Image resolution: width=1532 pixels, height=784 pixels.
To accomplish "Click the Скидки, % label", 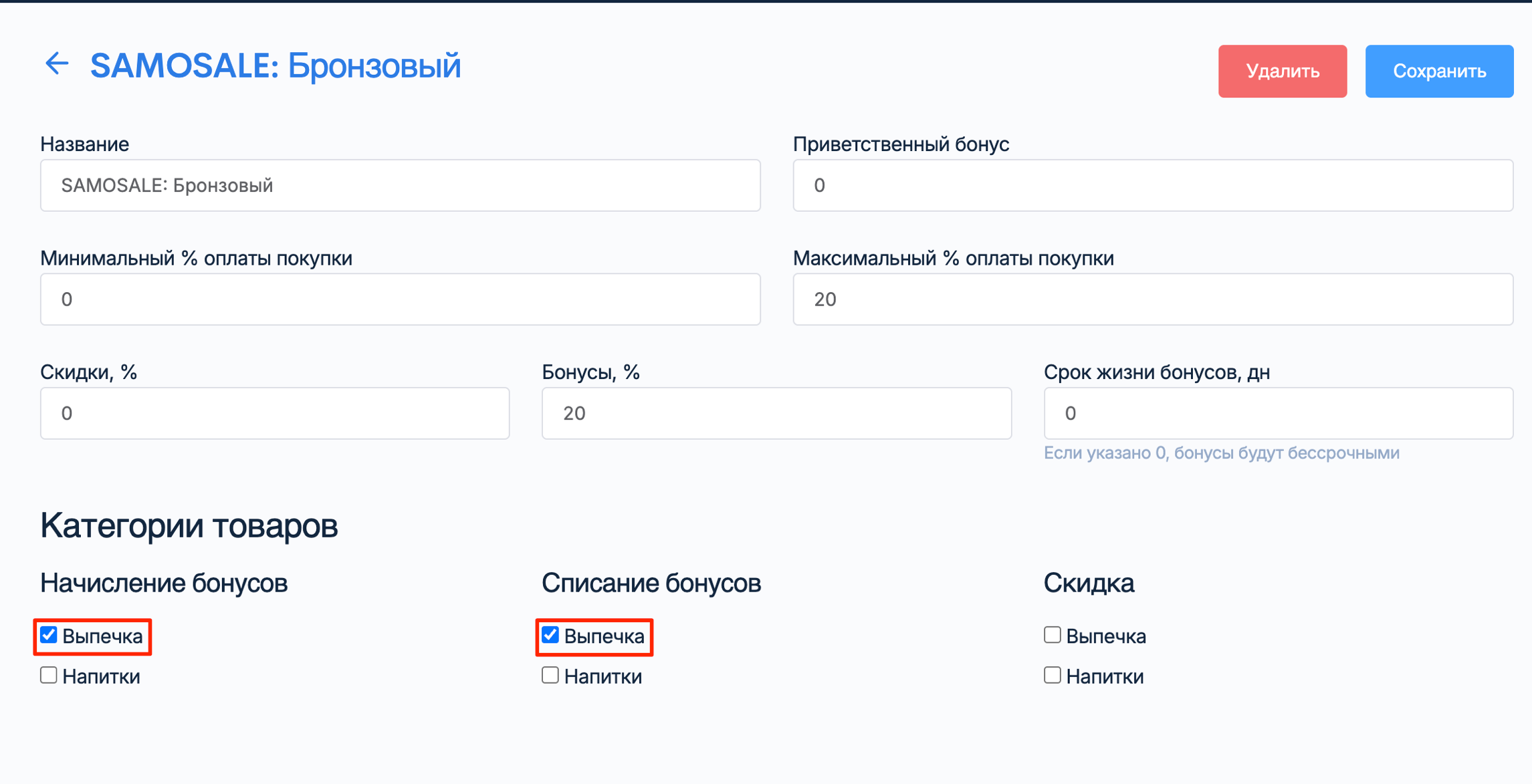I will click(x=89, y=372).
